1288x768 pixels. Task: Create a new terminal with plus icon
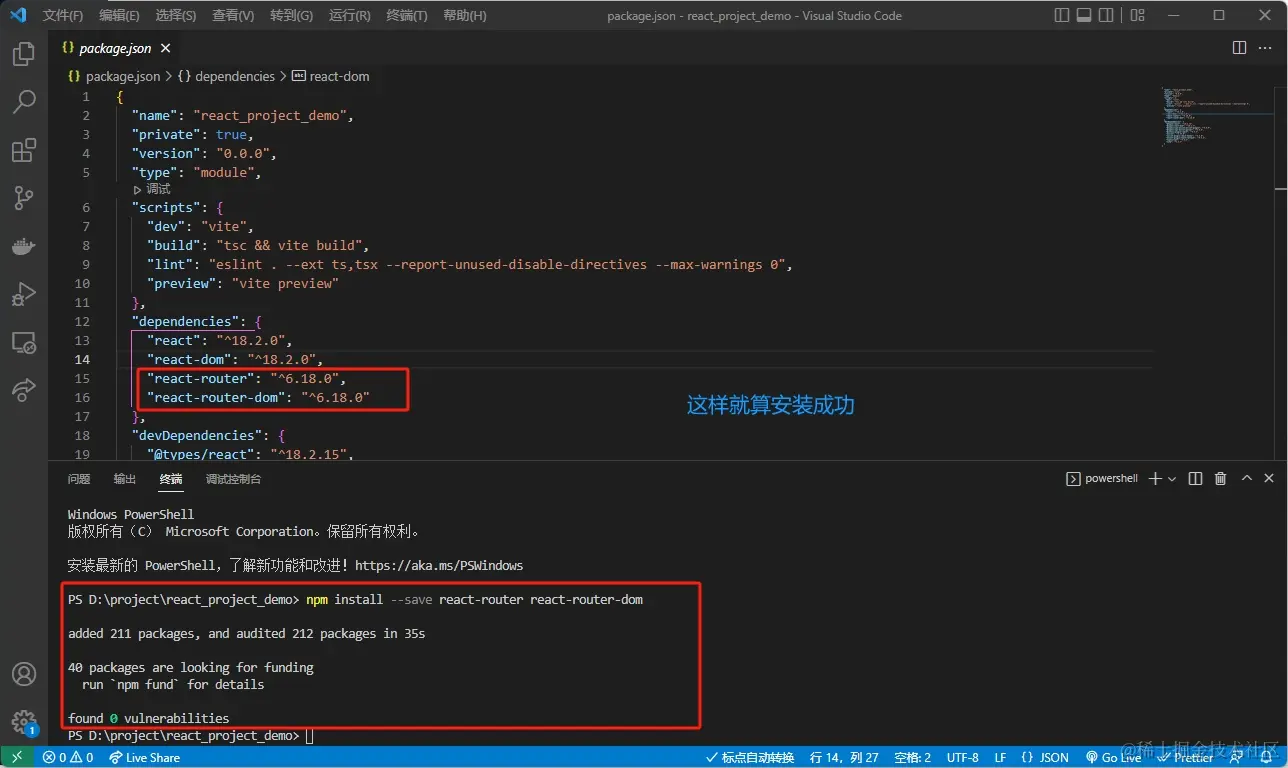tap(1155, 479)
